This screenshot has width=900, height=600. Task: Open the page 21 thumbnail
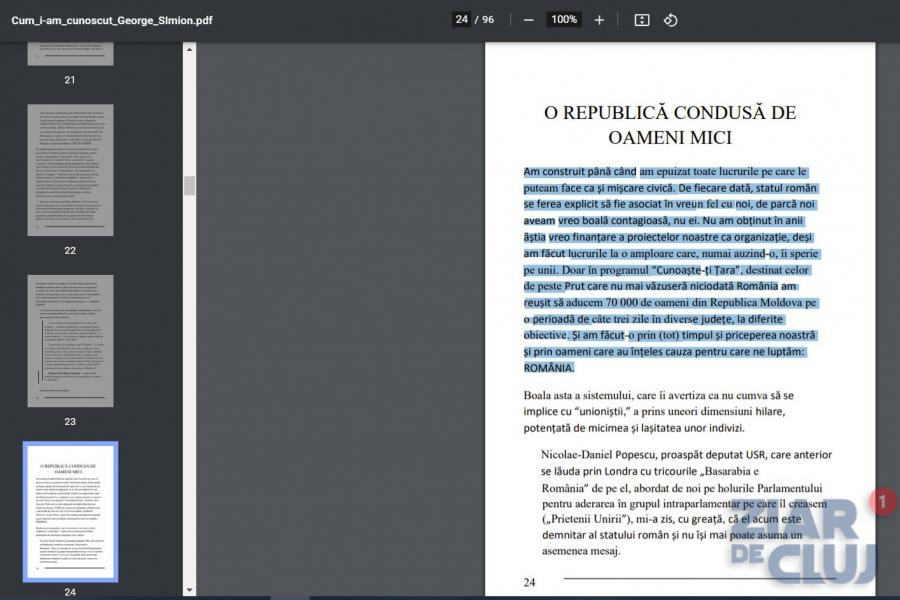(70, 54)
